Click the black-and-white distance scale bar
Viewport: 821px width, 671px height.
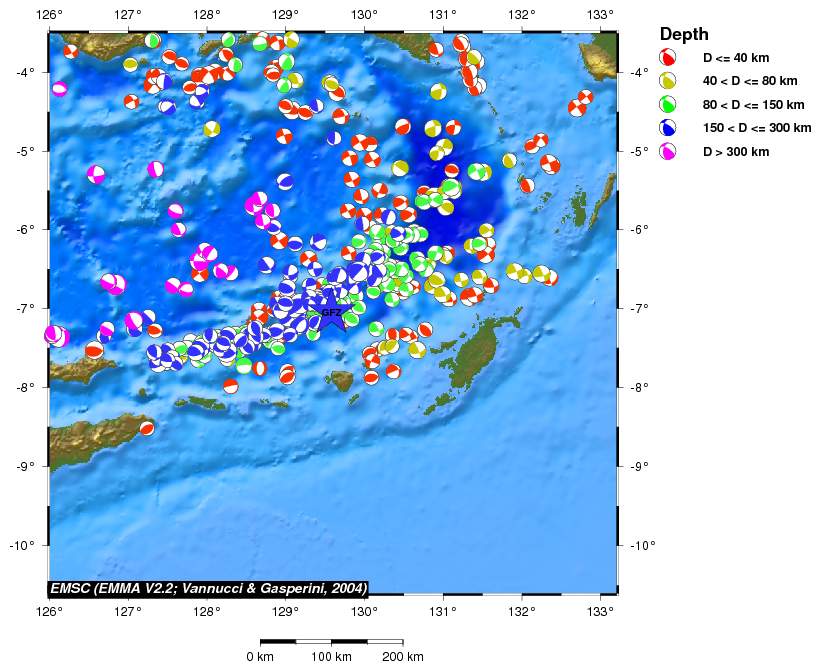tap(331, 641)
